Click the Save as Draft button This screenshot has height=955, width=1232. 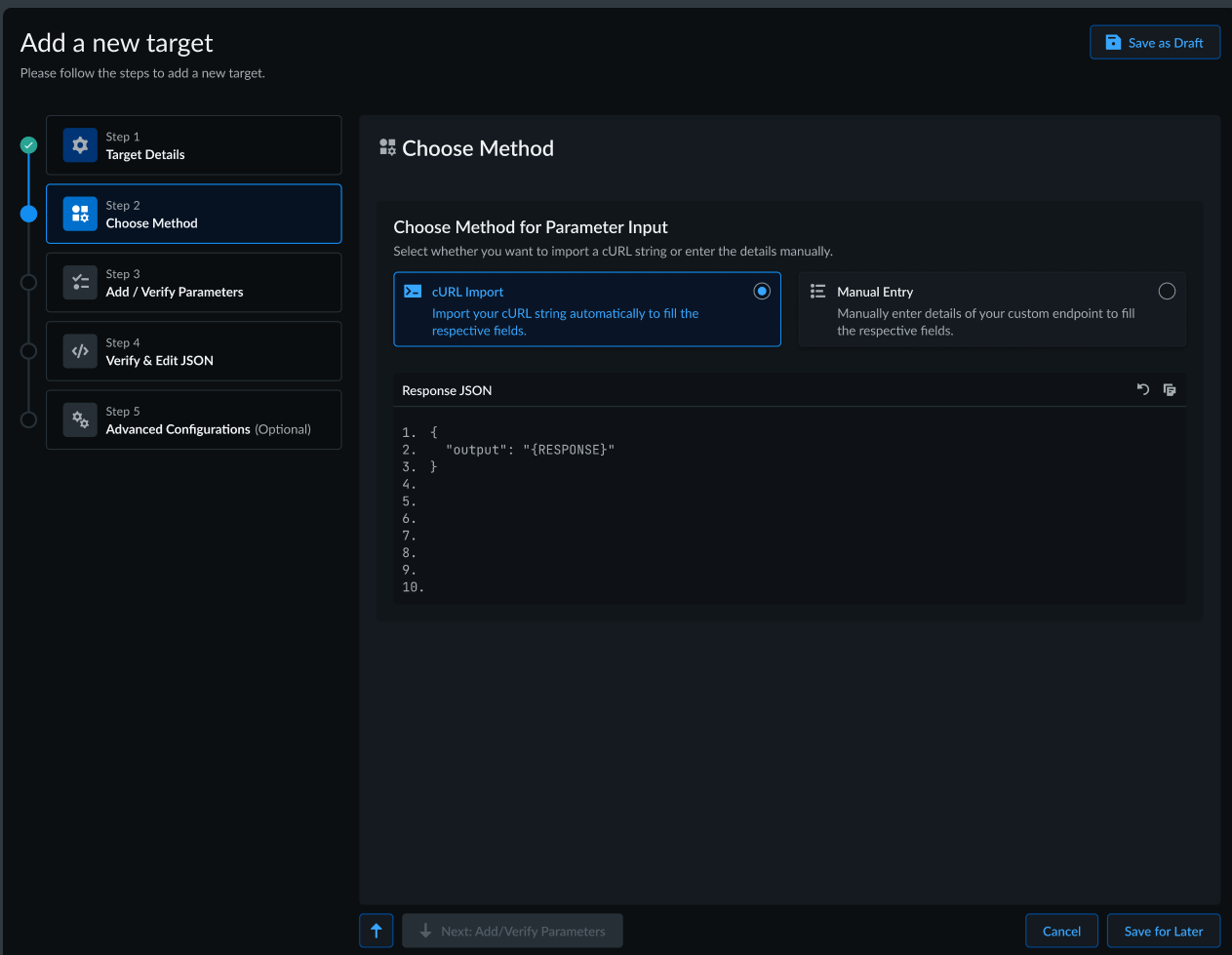[1155, 43]
